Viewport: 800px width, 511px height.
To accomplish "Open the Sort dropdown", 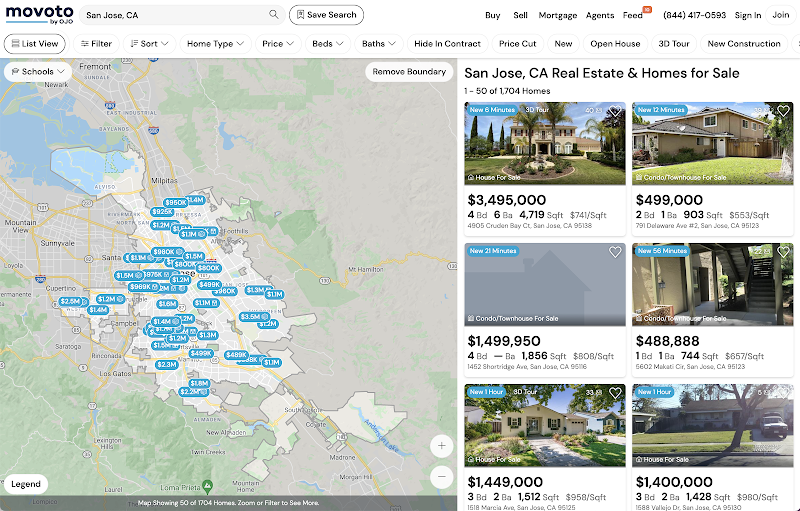I will coord(149,44).
